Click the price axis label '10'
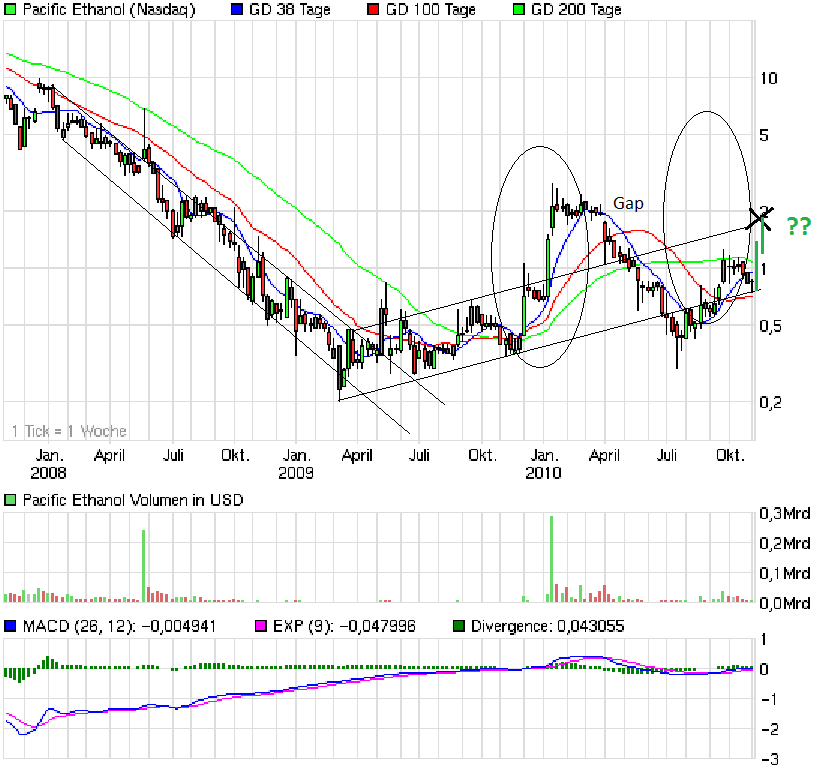This screenshot has height=771, width=817. tap(769, 79)
